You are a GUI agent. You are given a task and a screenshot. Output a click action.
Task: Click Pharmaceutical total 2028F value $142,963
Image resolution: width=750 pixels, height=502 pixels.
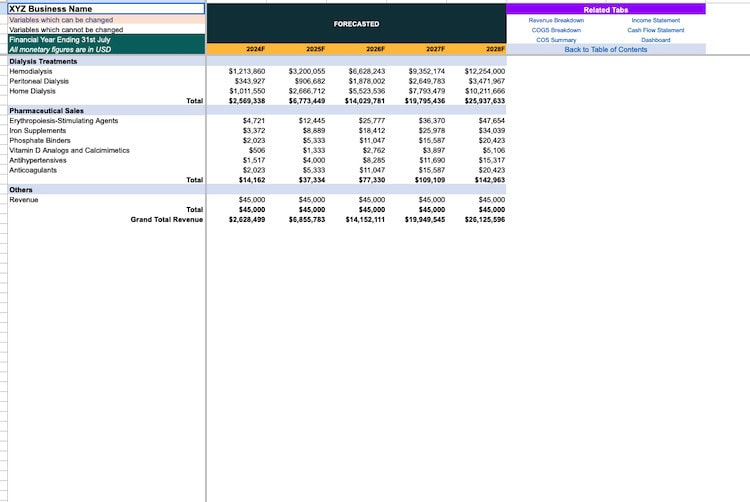(490, 180)
